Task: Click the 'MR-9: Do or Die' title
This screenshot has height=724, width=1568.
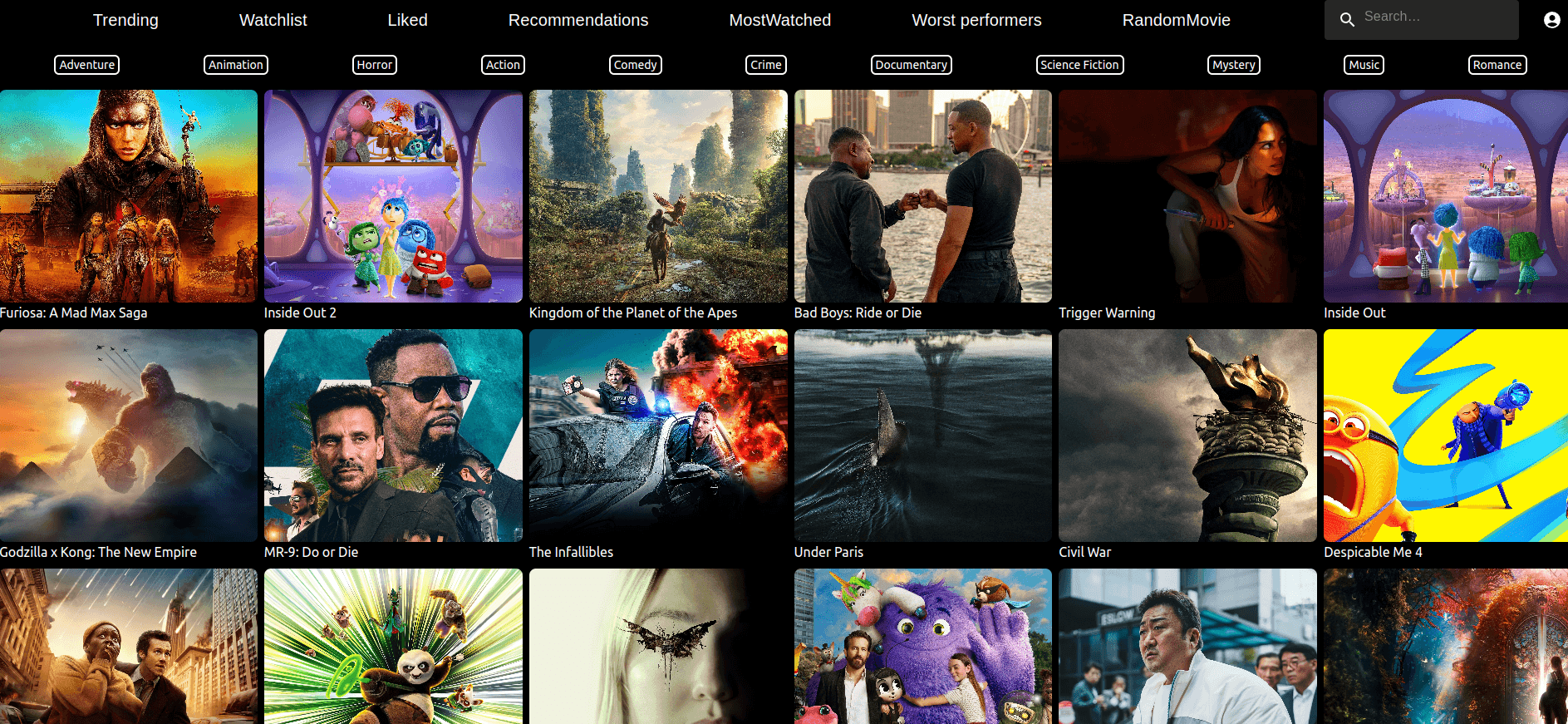Action: 311,552
